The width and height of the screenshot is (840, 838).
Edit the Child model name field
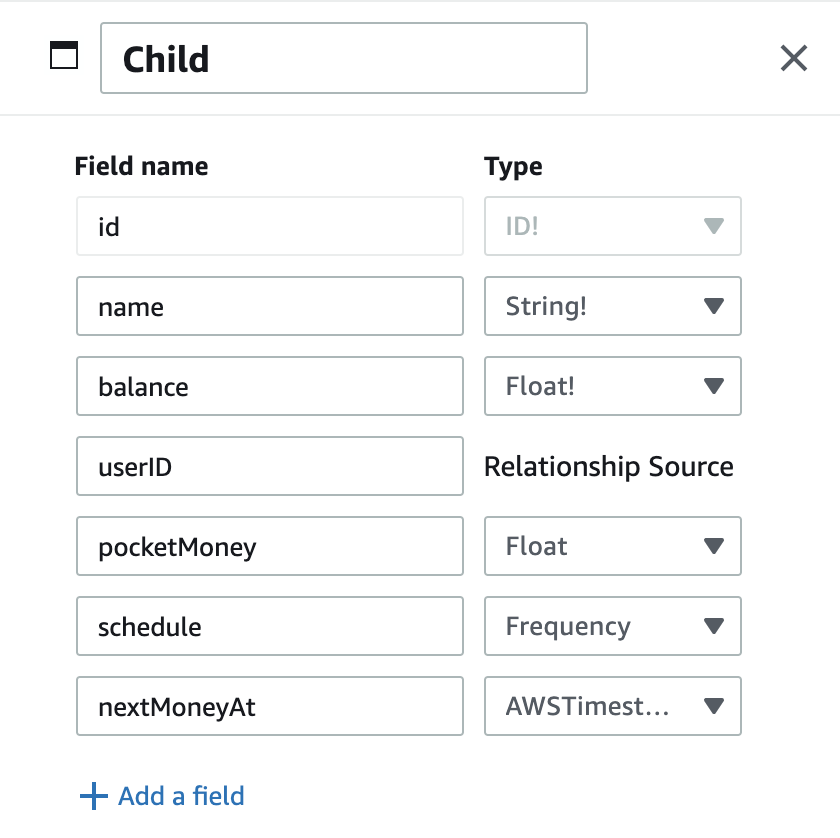[344, 58]
